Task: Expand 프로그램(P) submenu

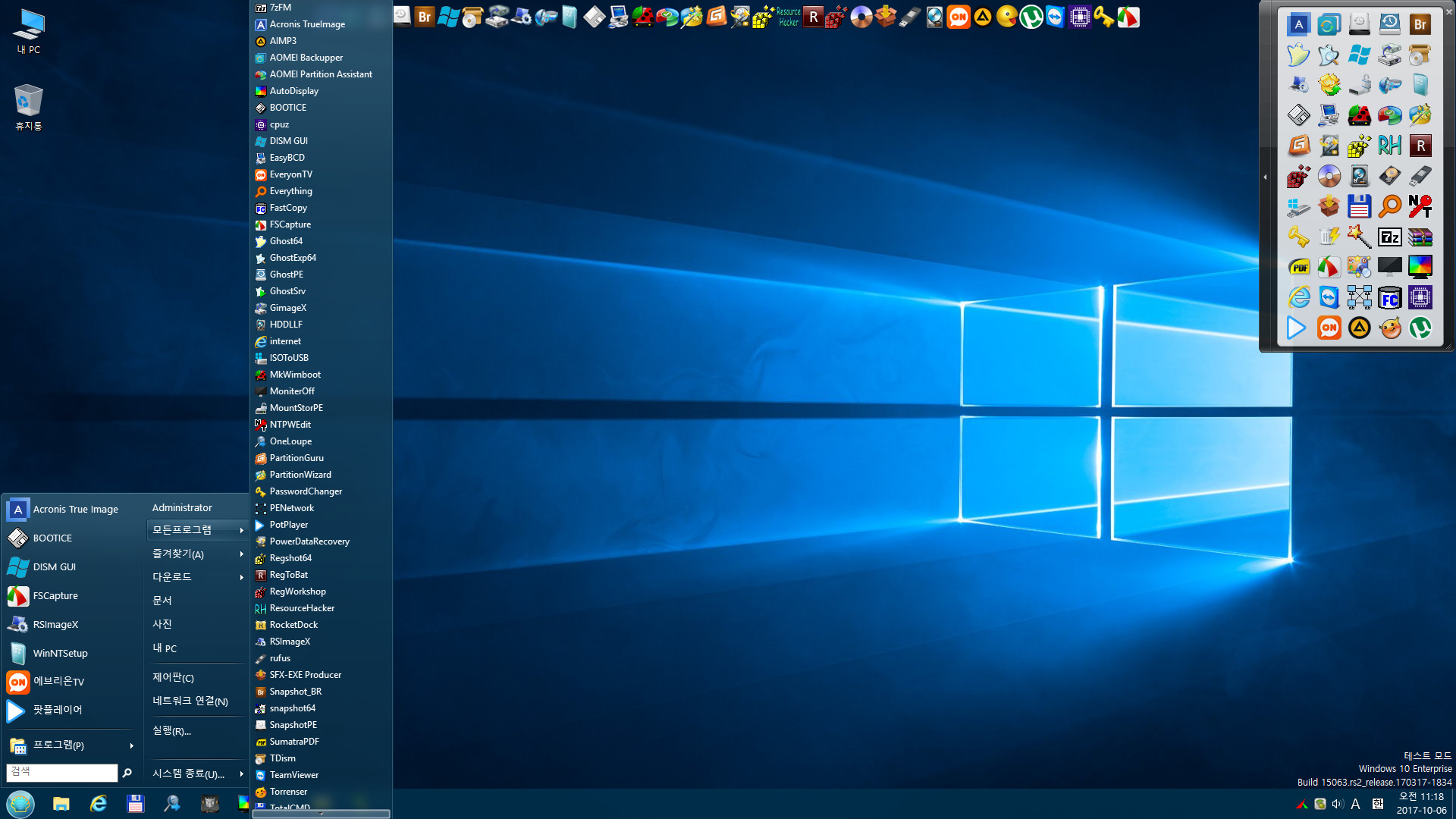Action: click(74, 745)
